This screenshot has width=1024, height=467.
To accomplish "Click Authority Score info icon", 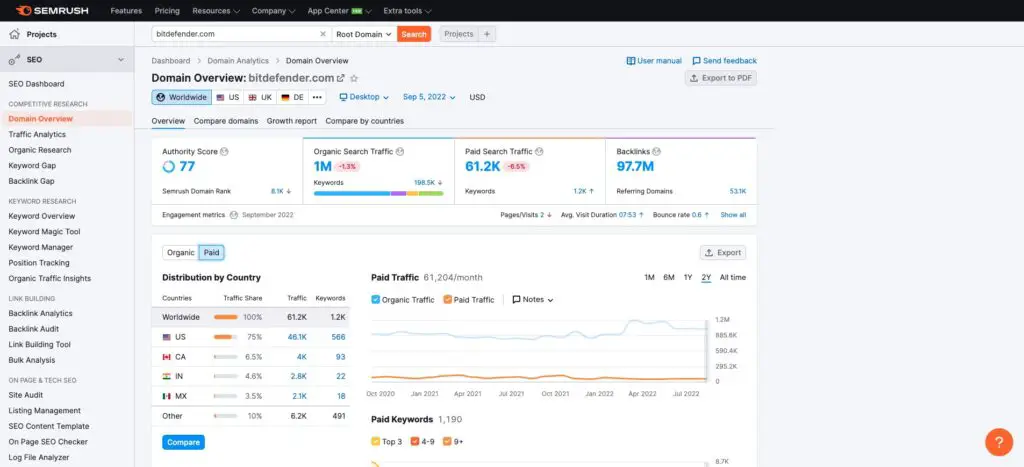I will (225, 152).
